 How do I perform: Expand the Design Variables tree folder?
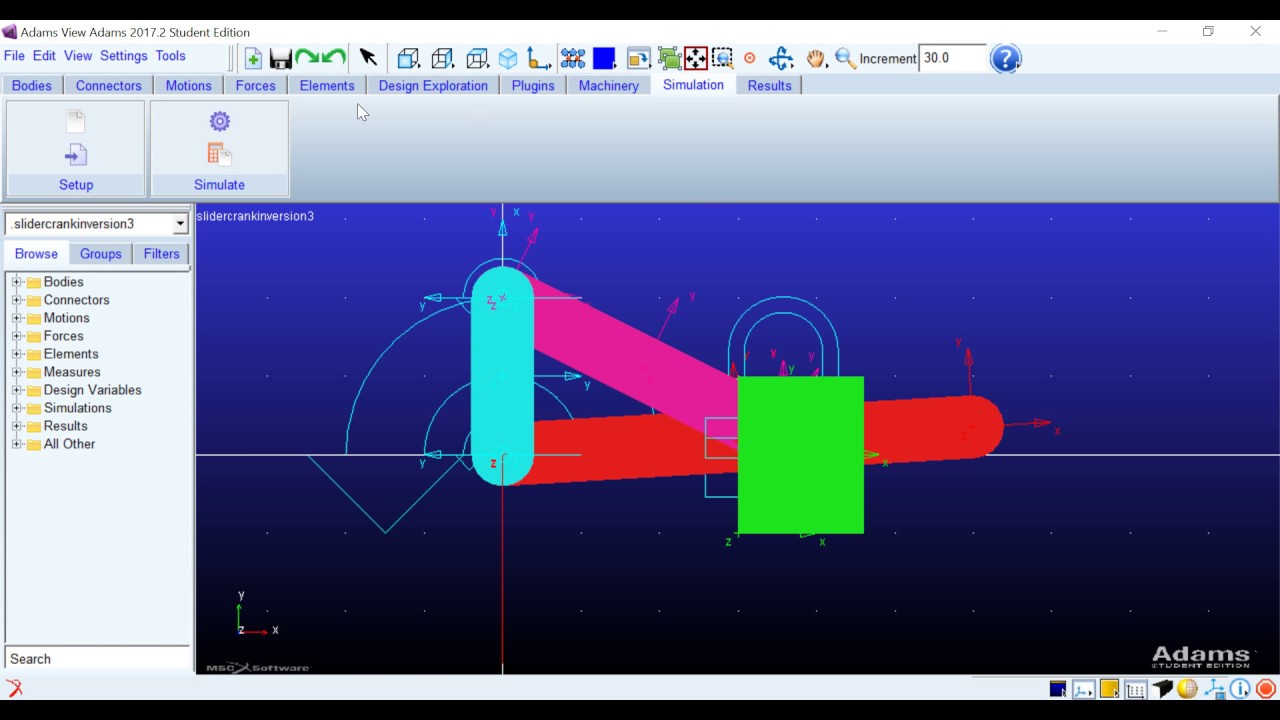click(16, 390)
